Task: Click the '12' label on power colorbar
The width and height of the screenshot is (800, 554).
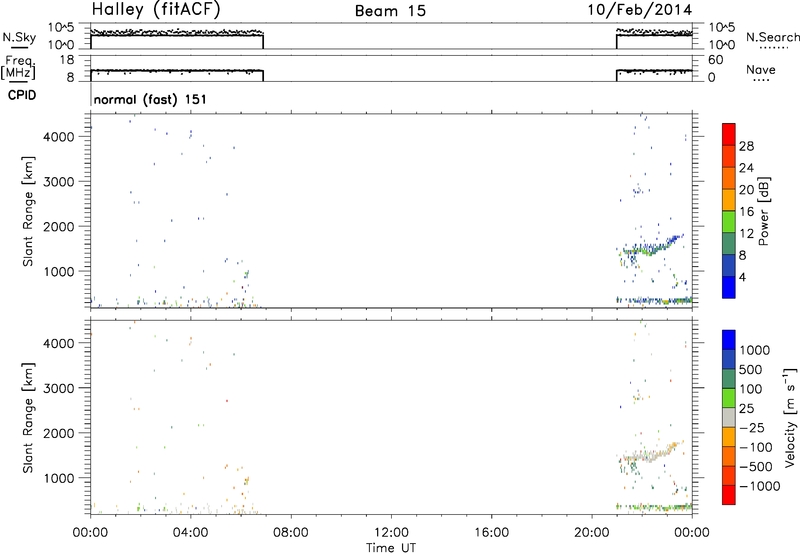Action: pyautogui.click(x=746, y=234)
